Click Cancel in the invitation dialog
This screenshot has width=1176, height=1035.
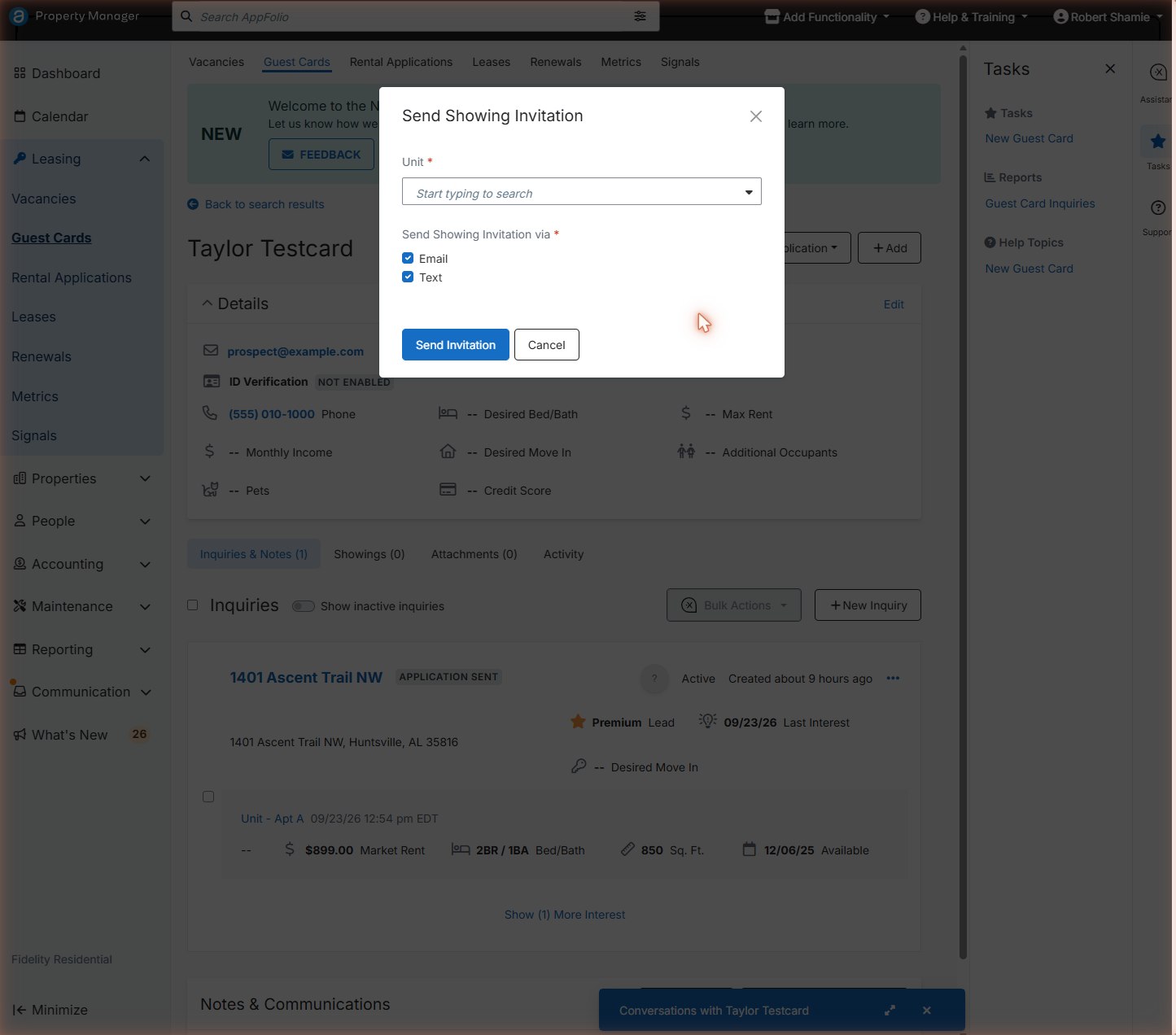(x=547, y=344)
